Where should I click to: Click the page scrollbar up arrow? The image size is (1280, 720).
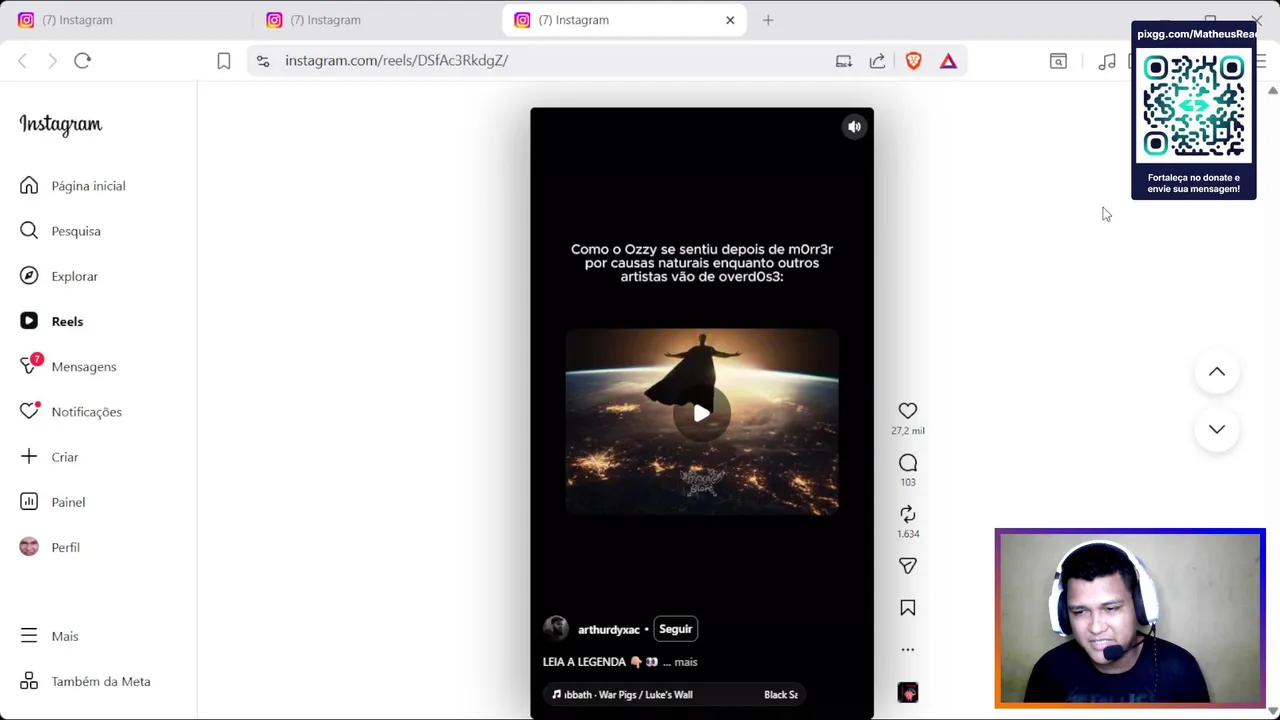point(1272,90)
